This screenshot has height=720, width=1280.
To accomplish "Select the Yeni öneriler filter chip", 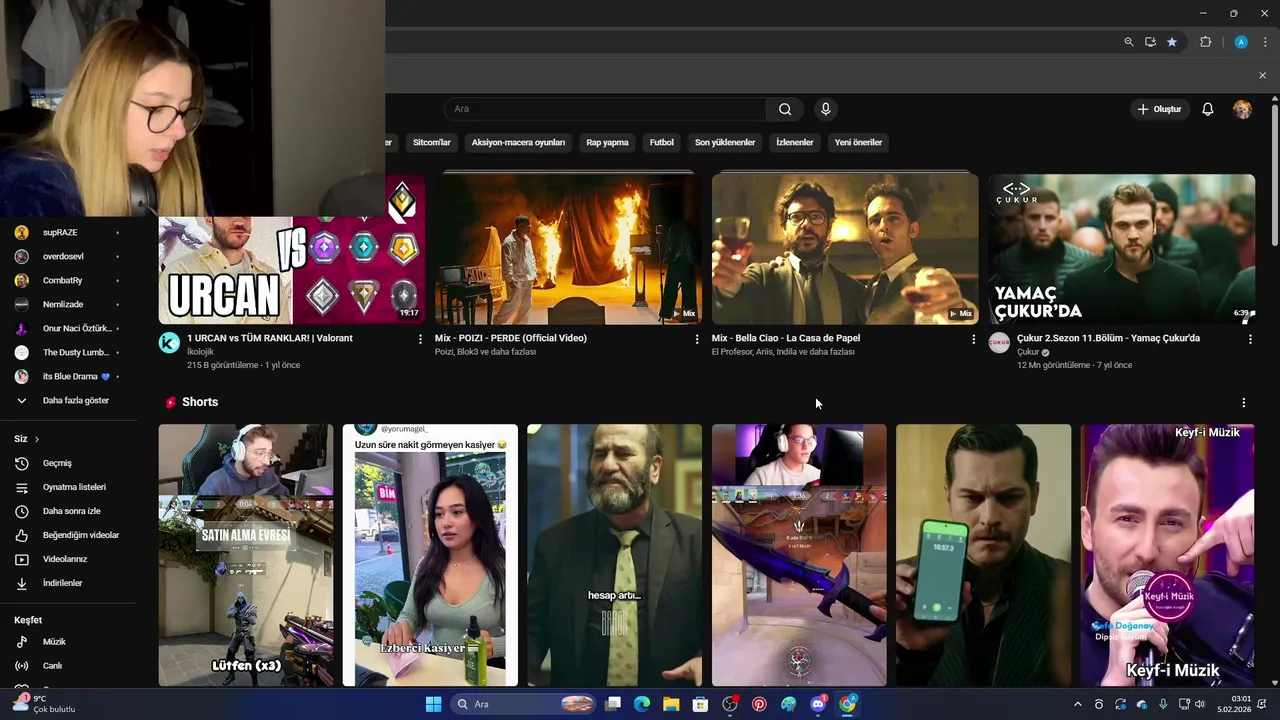I will point(858,142).
